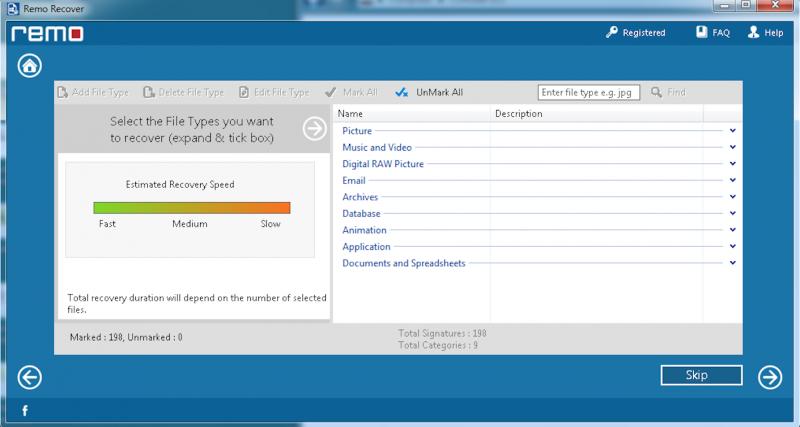Expand Documents and Spreadsheets chevron
Viewport: 800px width, 427px height.
[x=733, y=263]
